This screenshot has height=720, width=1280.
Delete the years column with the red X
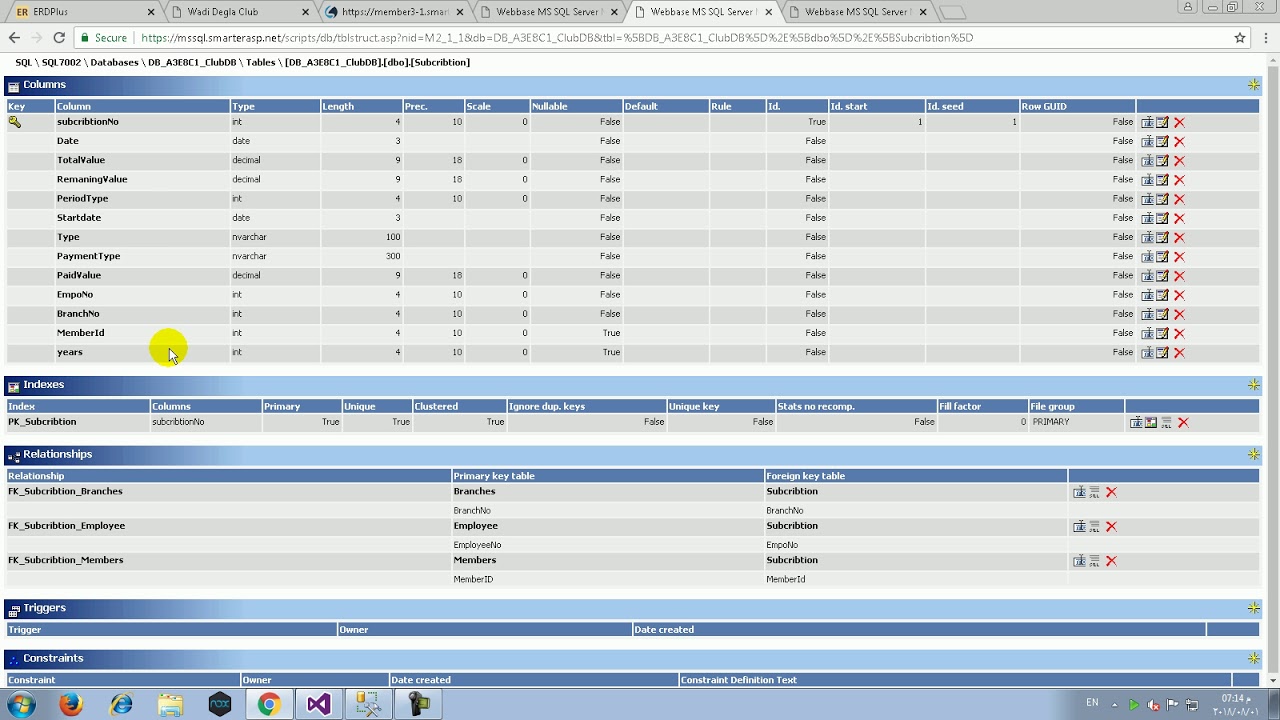coord(1179,352)
